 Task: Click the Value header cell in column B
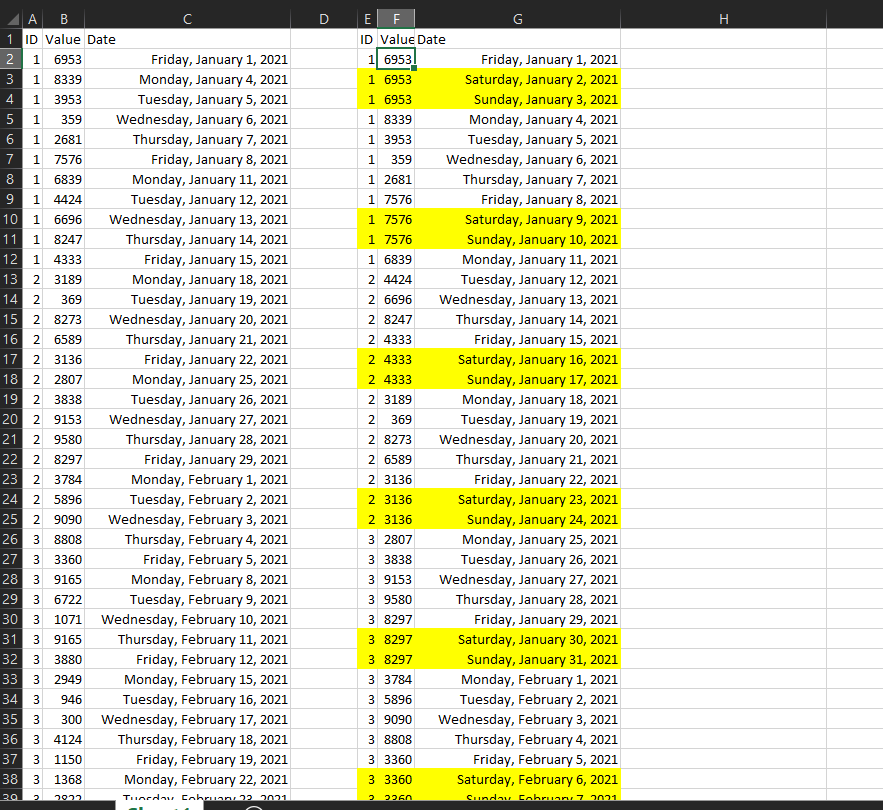(64, 39)
